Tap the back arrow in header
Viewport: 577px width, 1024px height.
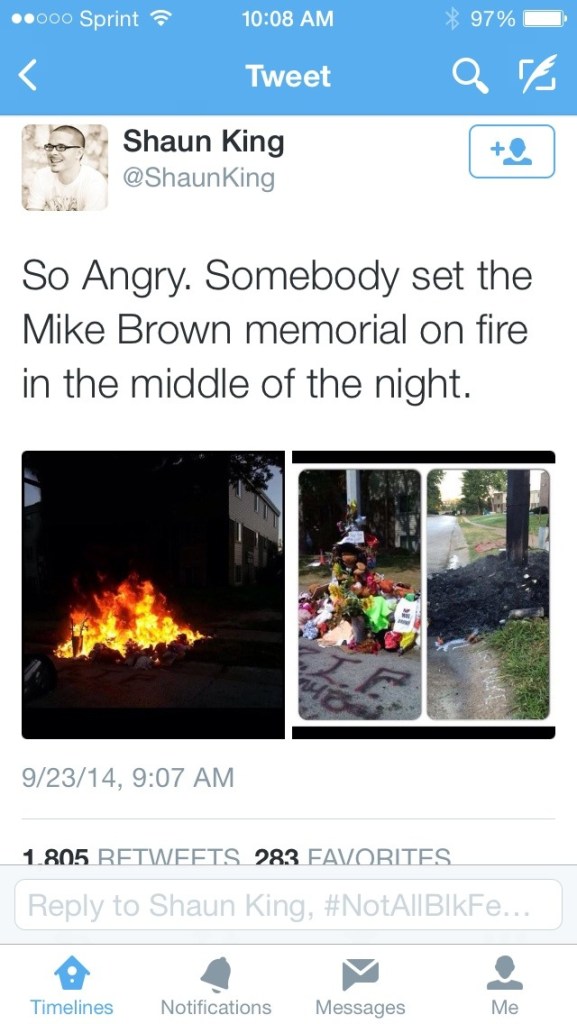[x=27, y=76]
